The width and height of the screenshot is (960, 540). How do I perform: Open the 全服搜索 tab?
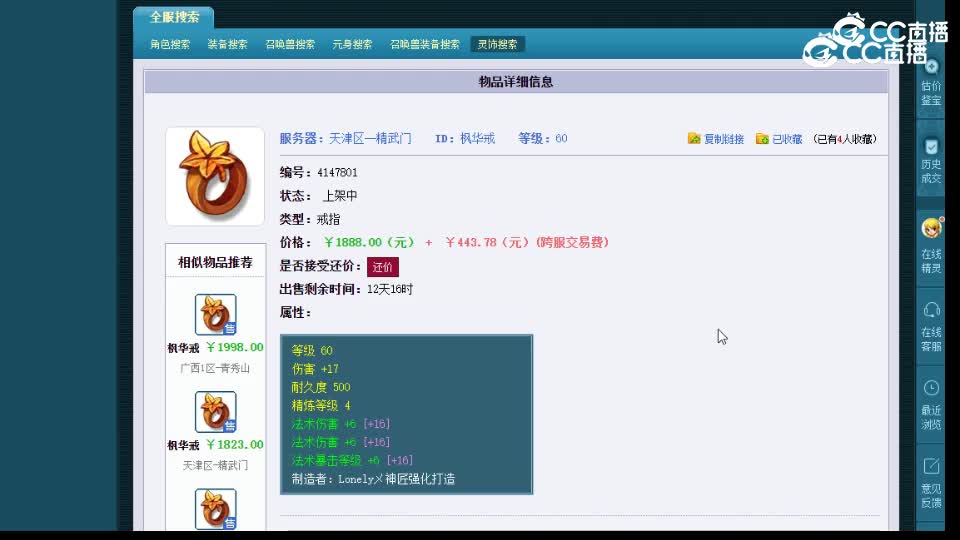coord(174,17)
